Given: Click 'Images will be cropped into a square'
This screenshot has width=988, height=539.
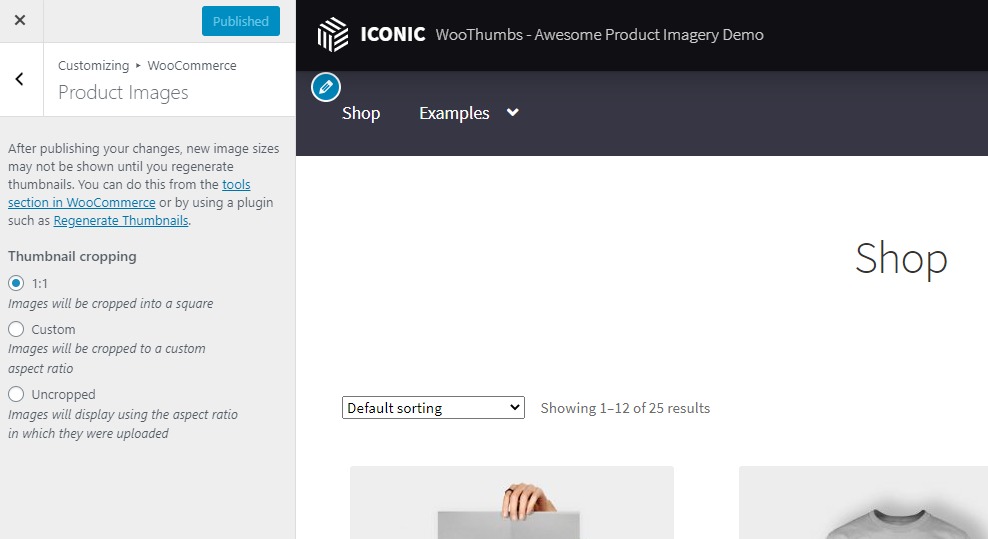Looking at the screenshot, I should click(110, 304).
